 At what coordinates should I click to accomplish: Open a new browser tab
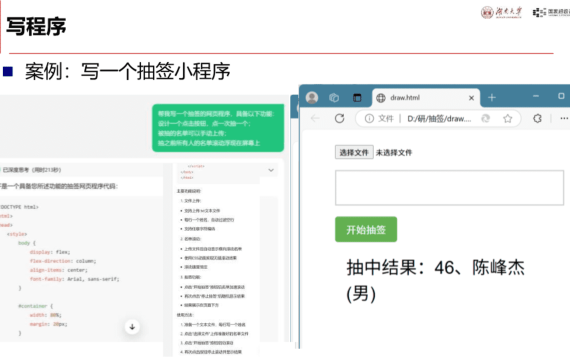click(491, 97)
